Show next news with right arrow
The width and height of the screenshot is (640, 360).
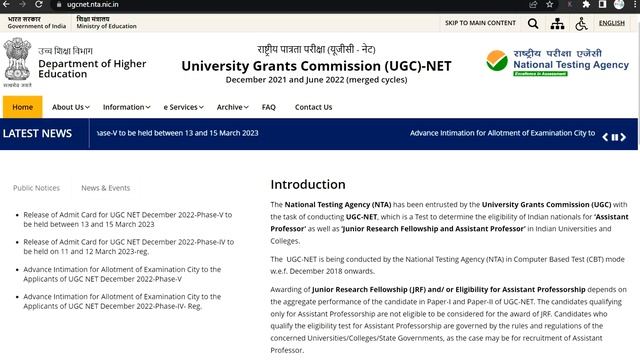623,137
